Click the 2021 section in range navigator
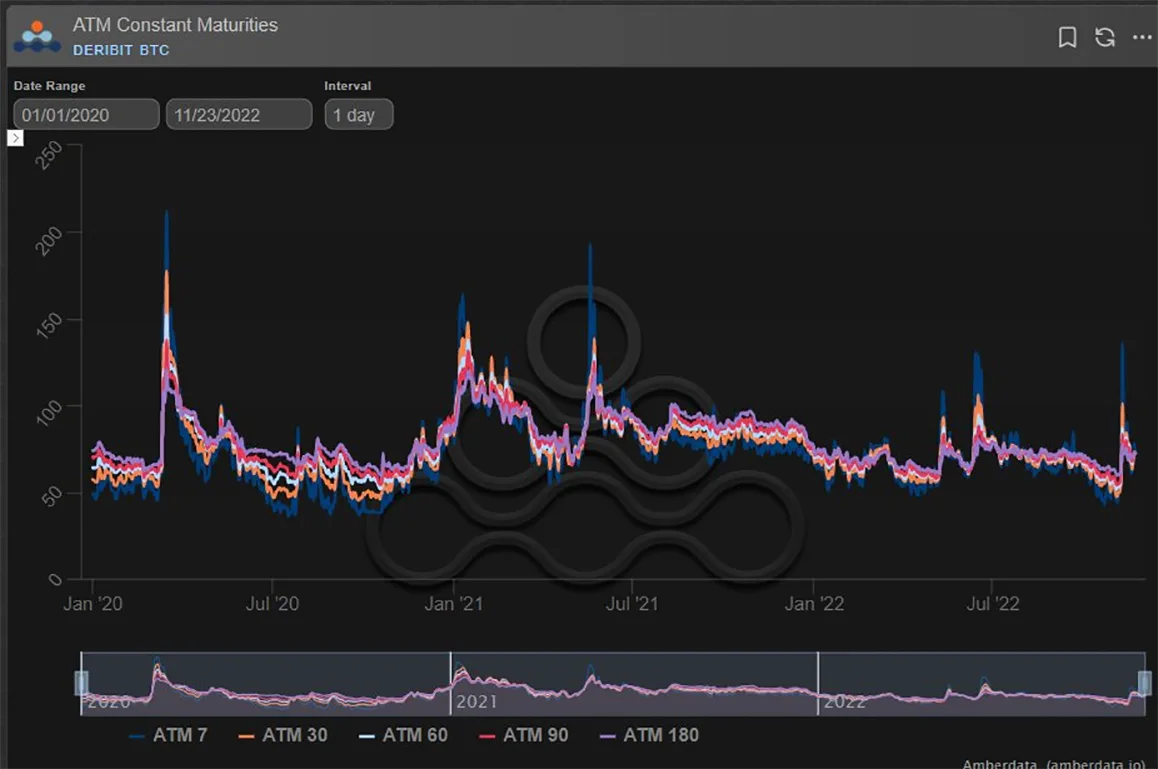 634,684
